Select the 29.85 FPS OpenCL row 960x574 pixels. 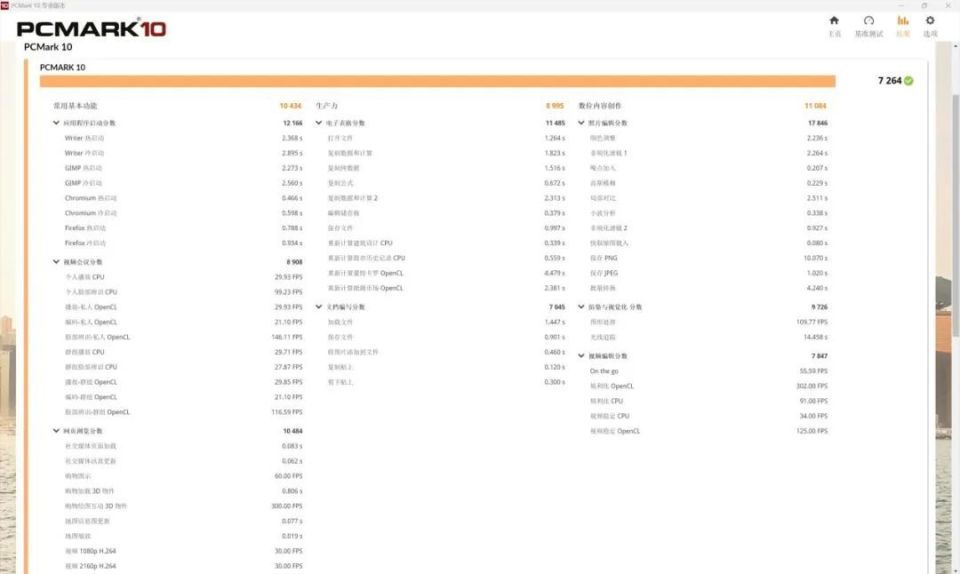[183, 382]
